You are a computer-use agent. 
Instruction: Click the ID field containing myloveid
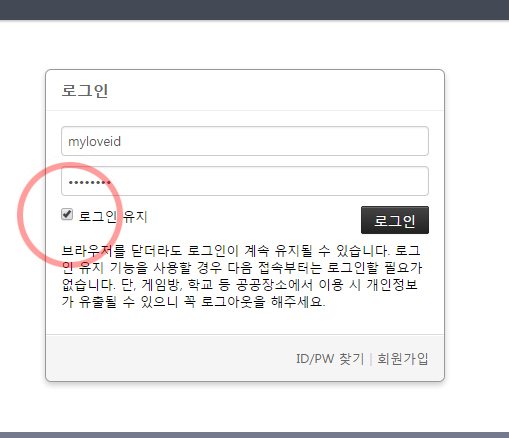pyautogui.click(x=245, y=141)
